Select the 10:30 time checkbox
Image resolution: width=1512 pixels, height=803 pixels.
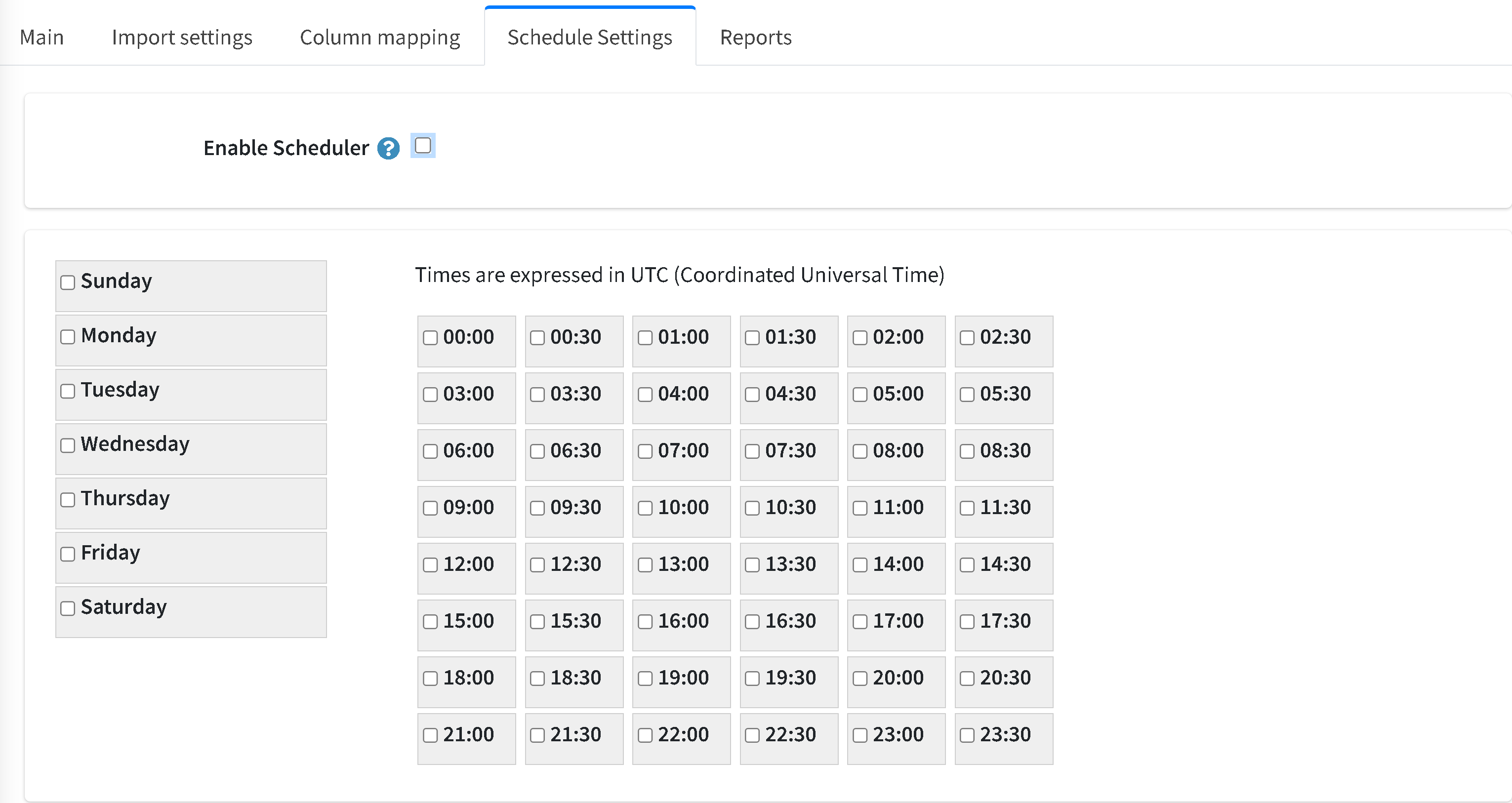coord(752,508)
